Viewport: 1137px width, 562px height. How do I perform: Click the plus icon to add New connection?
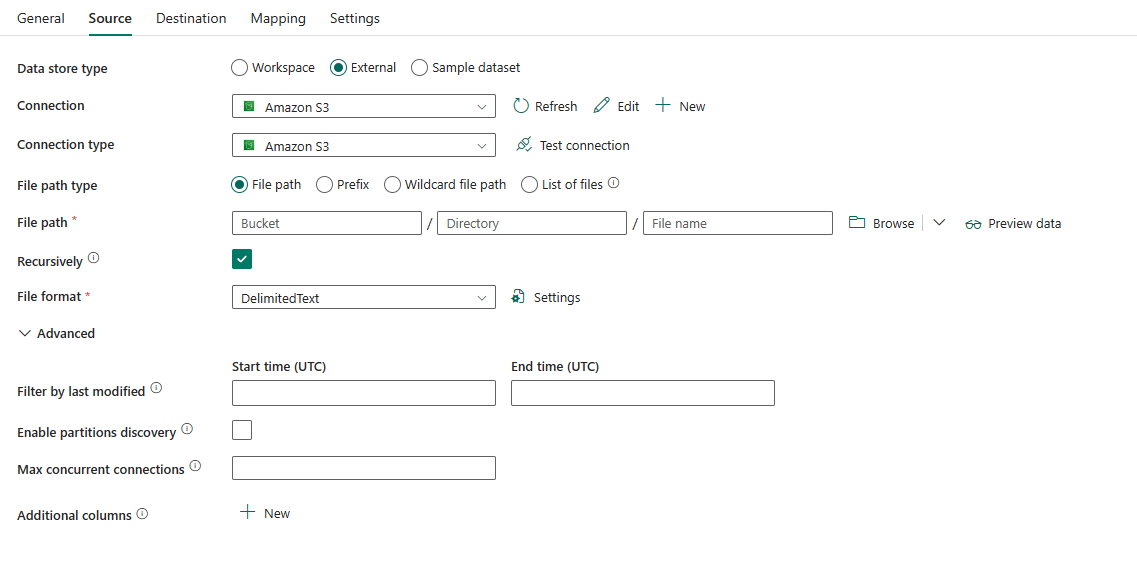663,106
